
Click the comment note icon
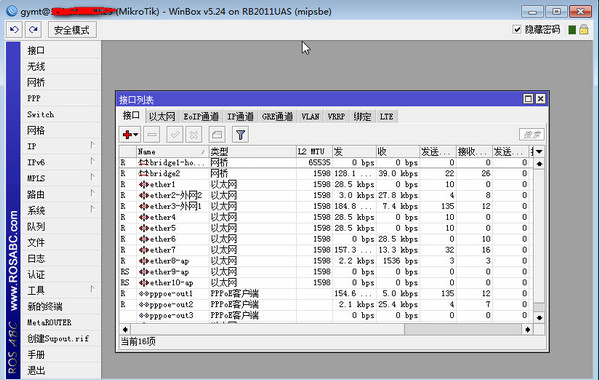tap(217, 135)
